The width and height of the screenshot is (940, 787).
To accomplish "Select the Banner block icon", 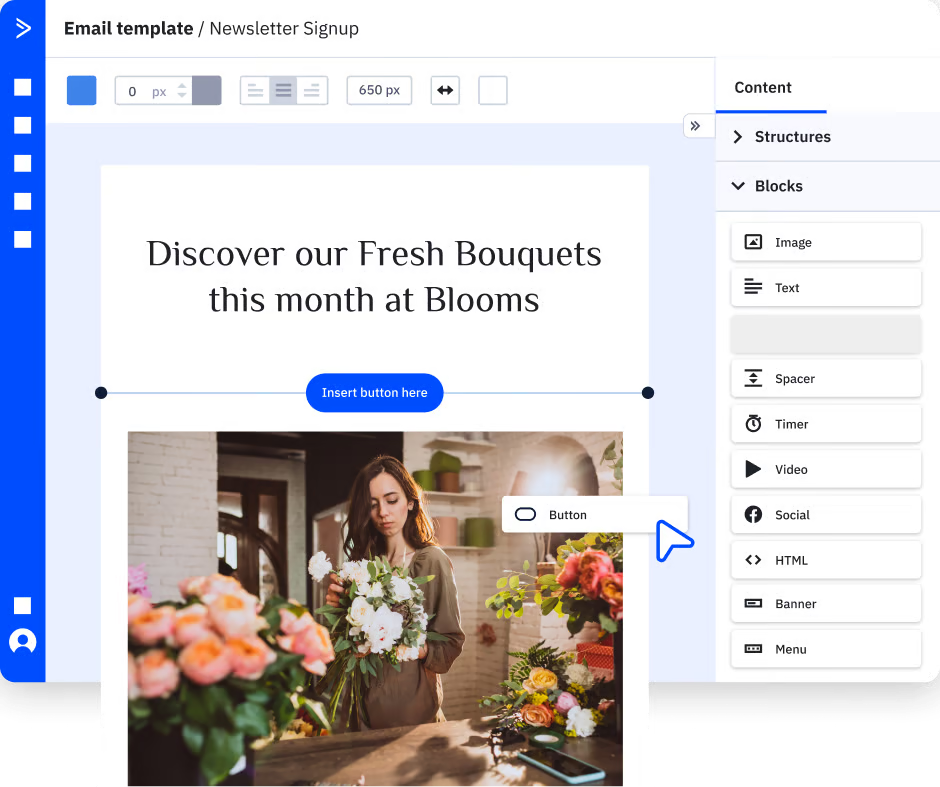I will click(x=754, y=604).
